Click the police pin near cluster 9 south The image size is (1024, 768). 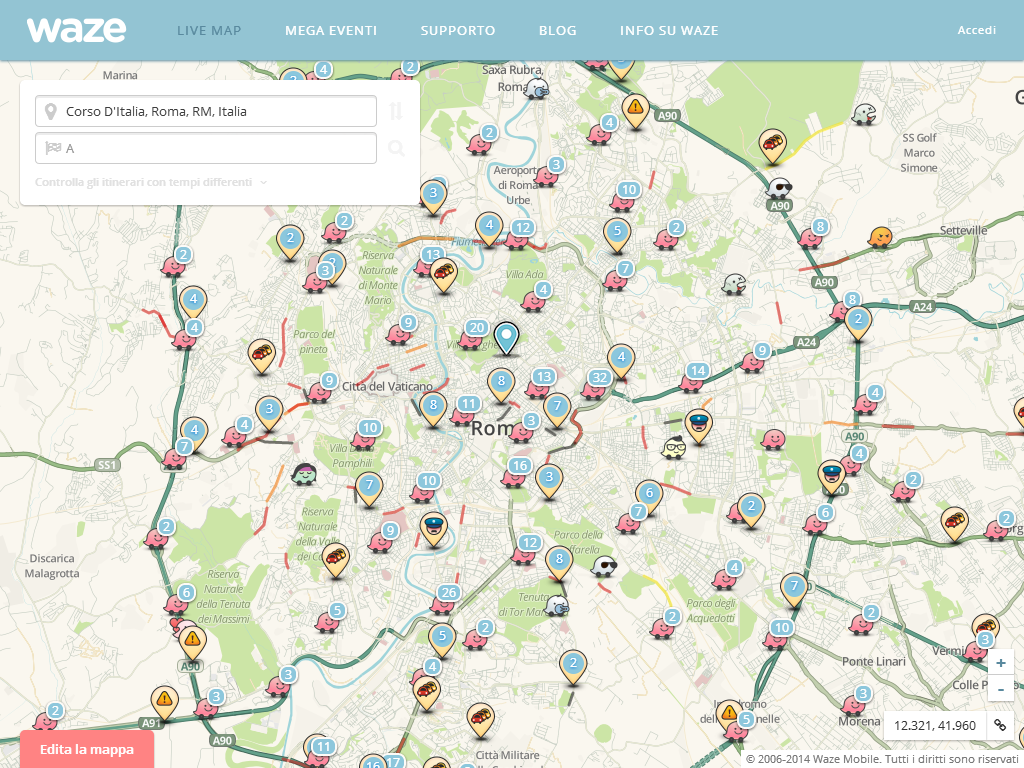click(x=433, y=528)
